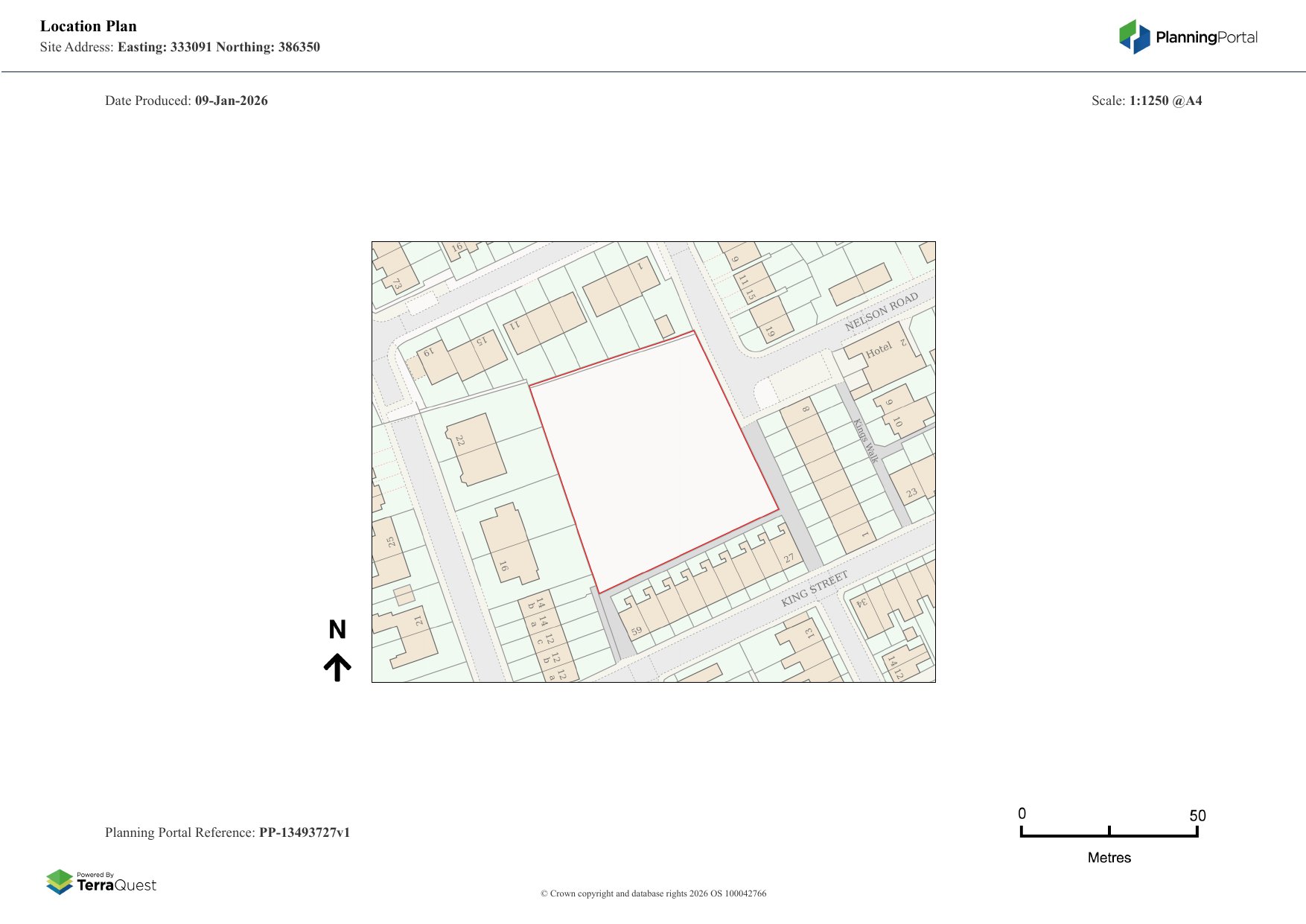
Task: Click the north arrow symbol
Action: coord(337,667)
